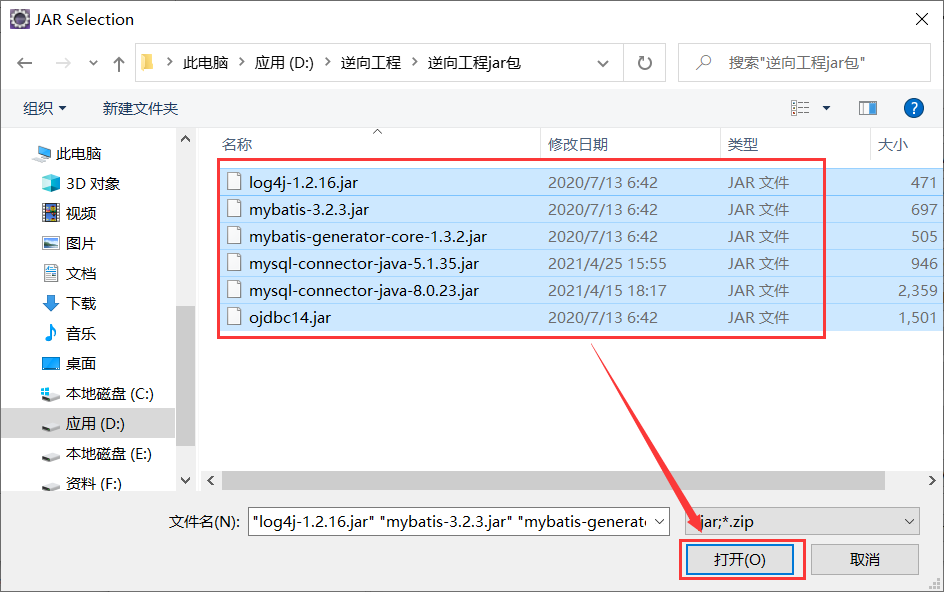Open 图片 folder in the sidebar
This screenshot has width=944, height=592.
pos(81,243)
